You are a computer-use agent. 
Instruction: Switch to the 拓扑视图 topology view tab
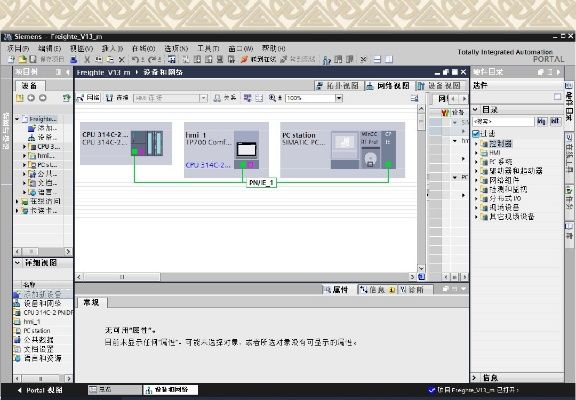tap(339, 86)
